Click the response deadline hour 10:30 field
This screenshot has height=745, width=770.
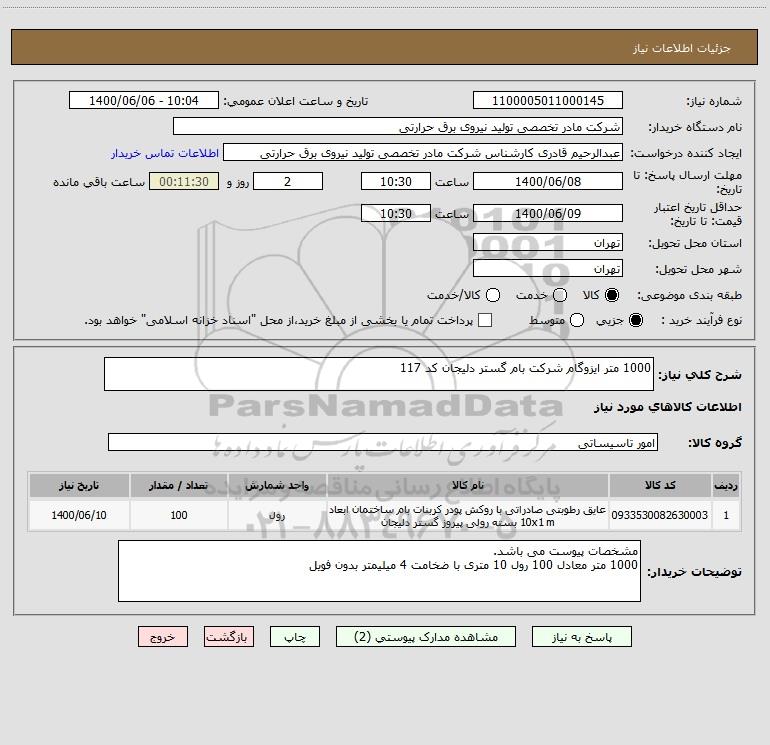point(396,181)
